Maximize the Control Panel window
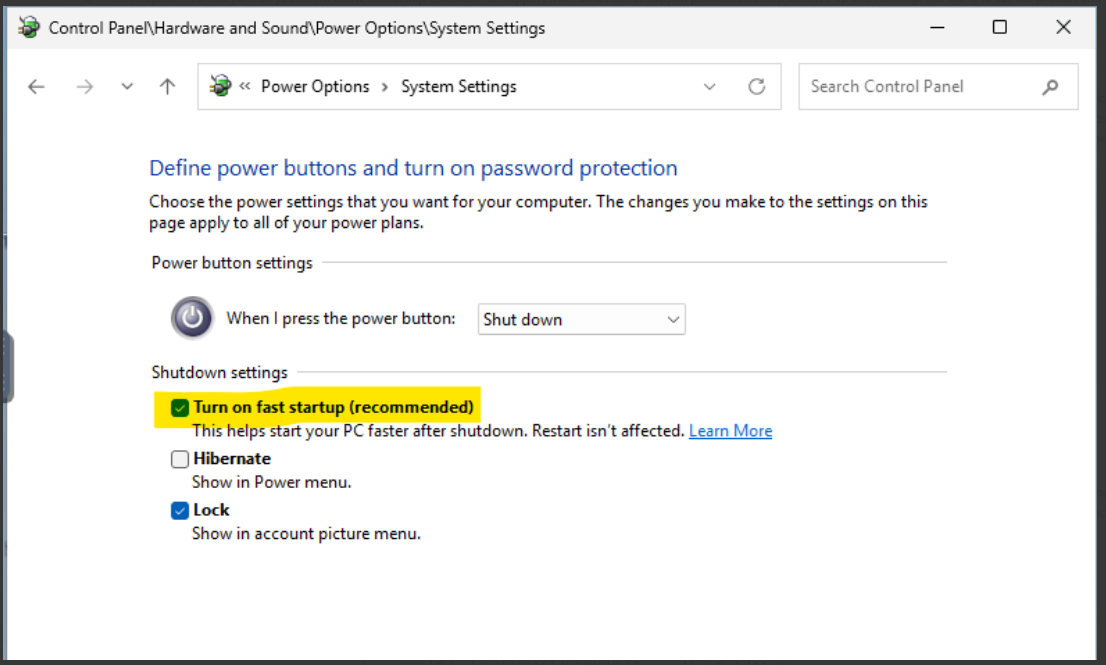Viewport: 1106px width, 665px height. pyautogui.click(x=1000, y=27)
